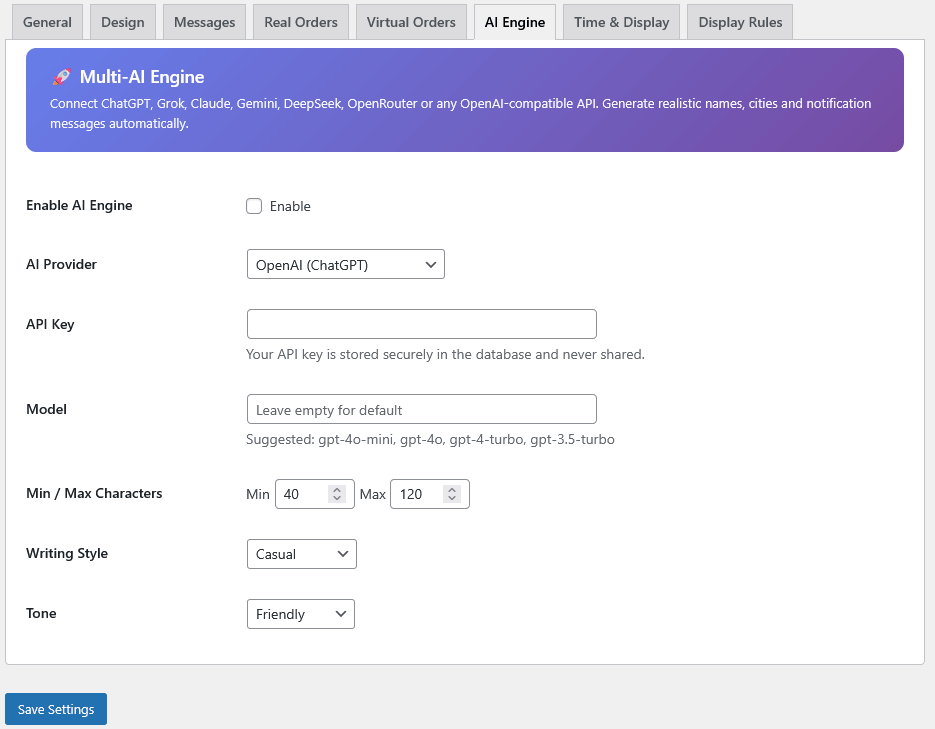This screenshot has height=729, width=935.
Task: Click the Model label
Action: tap(47, 409)
